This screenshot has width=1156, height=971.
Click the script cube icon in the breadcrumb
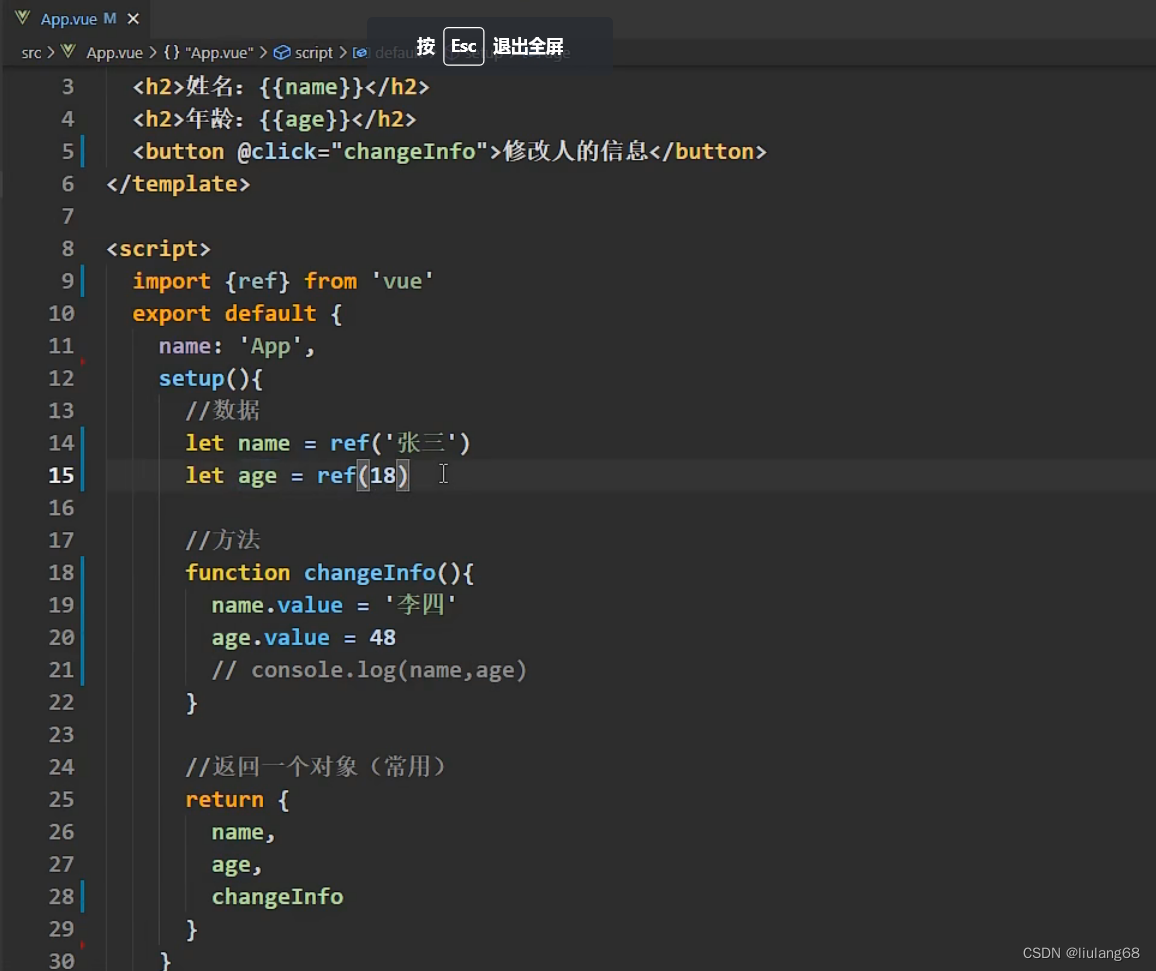(x=281, y=53)
